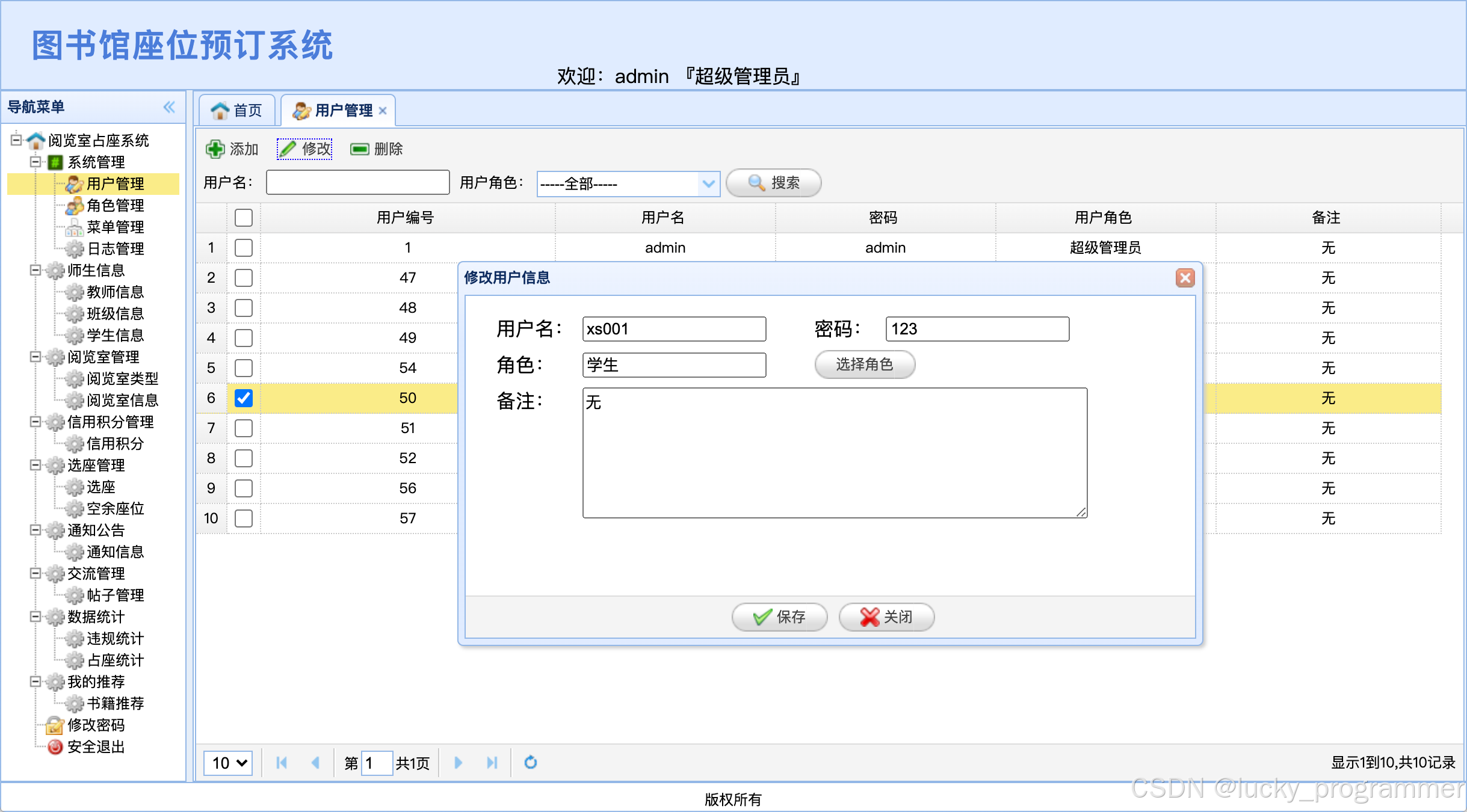Click the green plus 添加 icon
The image size is (1467, 812).
[x=215, y=149]
